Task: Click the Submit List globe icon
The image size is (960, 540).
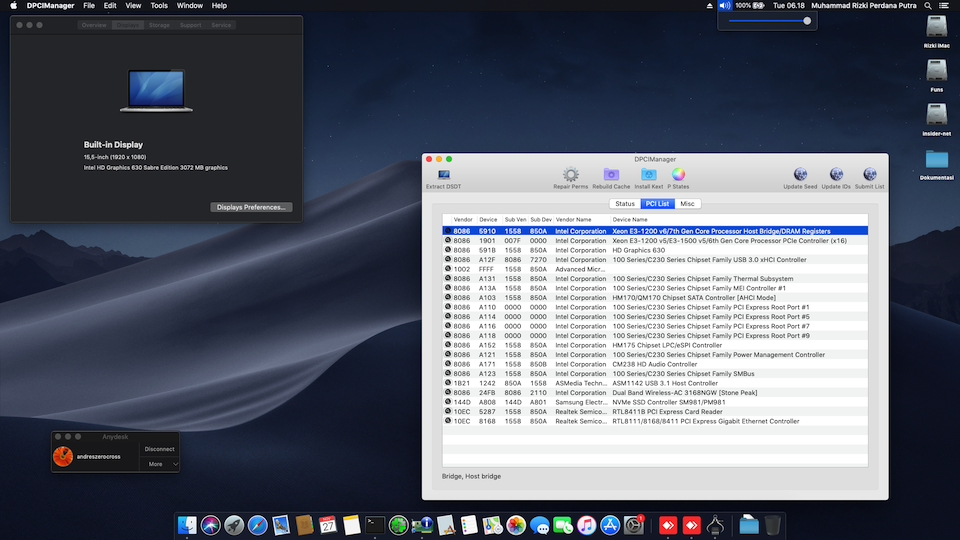Action: point(869,175)
